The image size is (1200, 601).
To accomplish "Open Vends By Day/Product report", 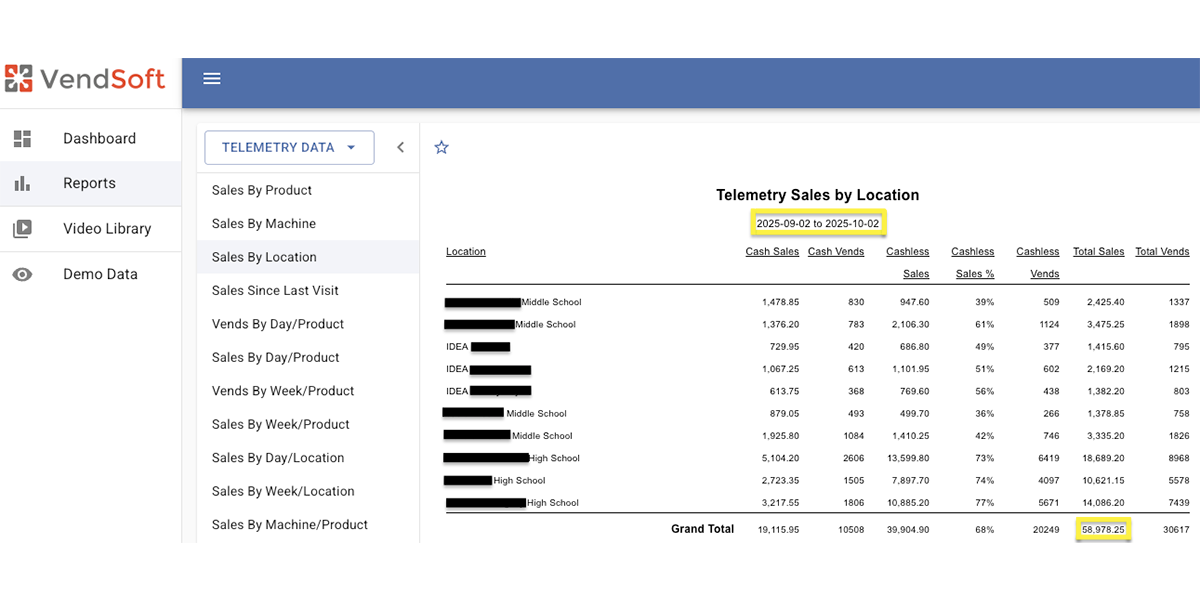I will tap(278, 324).
